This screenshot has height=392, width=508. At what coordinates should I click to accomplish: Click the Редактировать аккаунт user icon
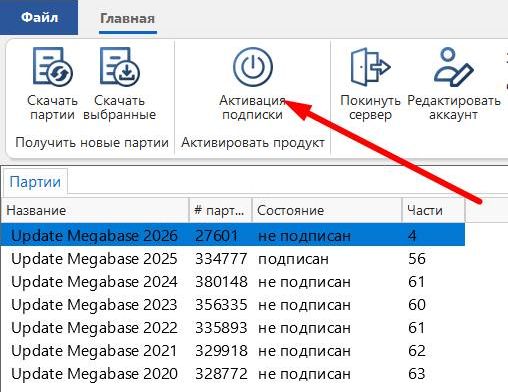(454, 66)
